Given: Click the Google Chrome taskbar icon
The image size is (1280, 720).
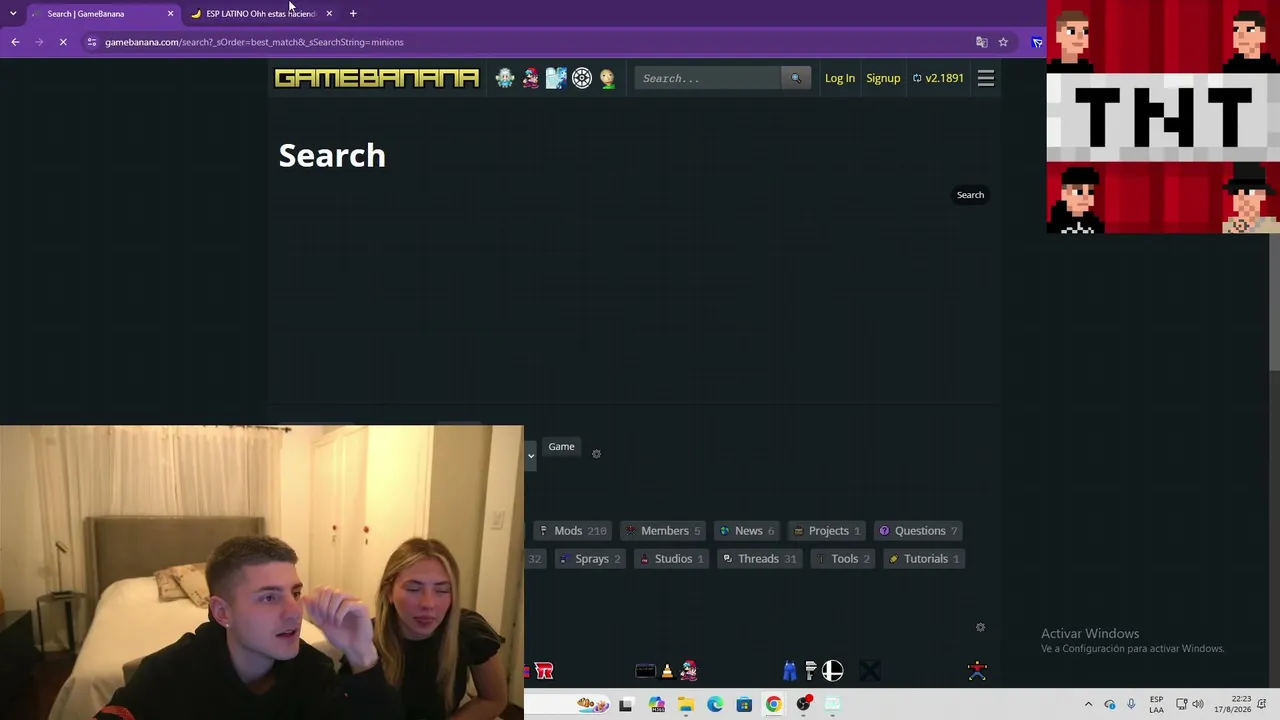Looking at the screenshot, I should (774, 705).
